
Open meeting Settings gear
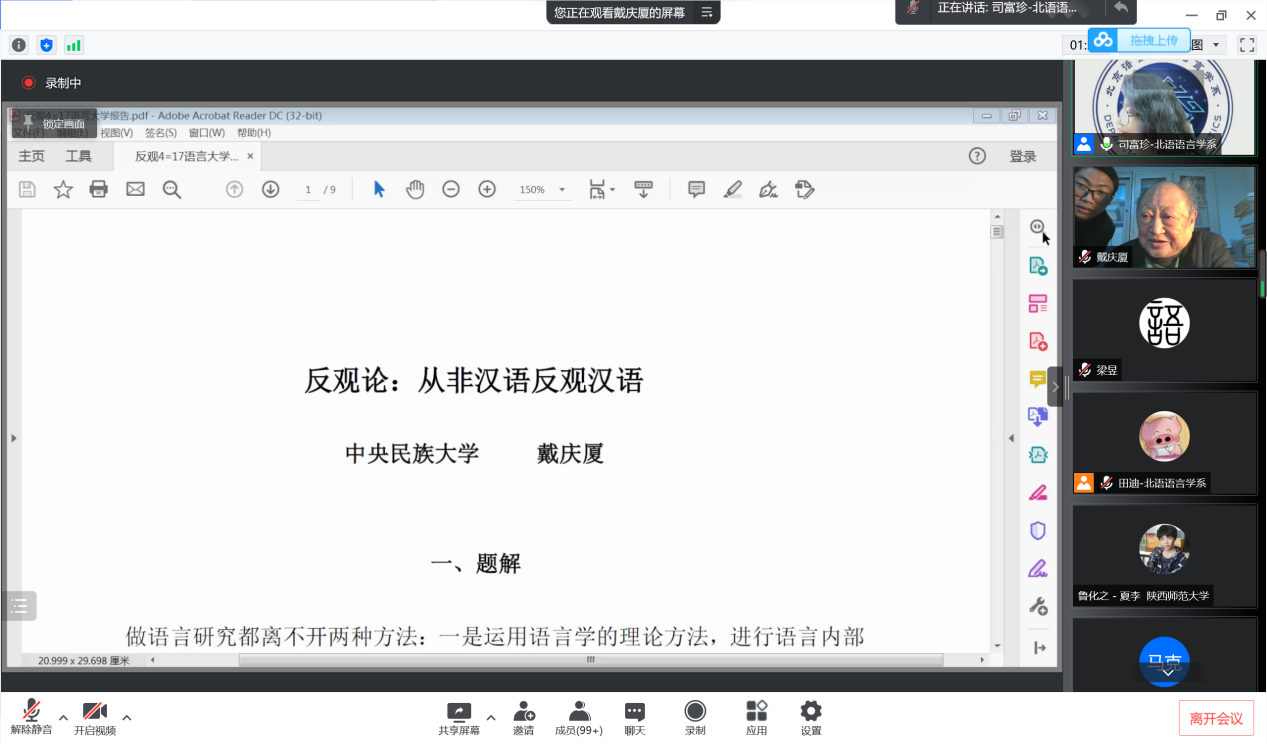tap(811, 712)
